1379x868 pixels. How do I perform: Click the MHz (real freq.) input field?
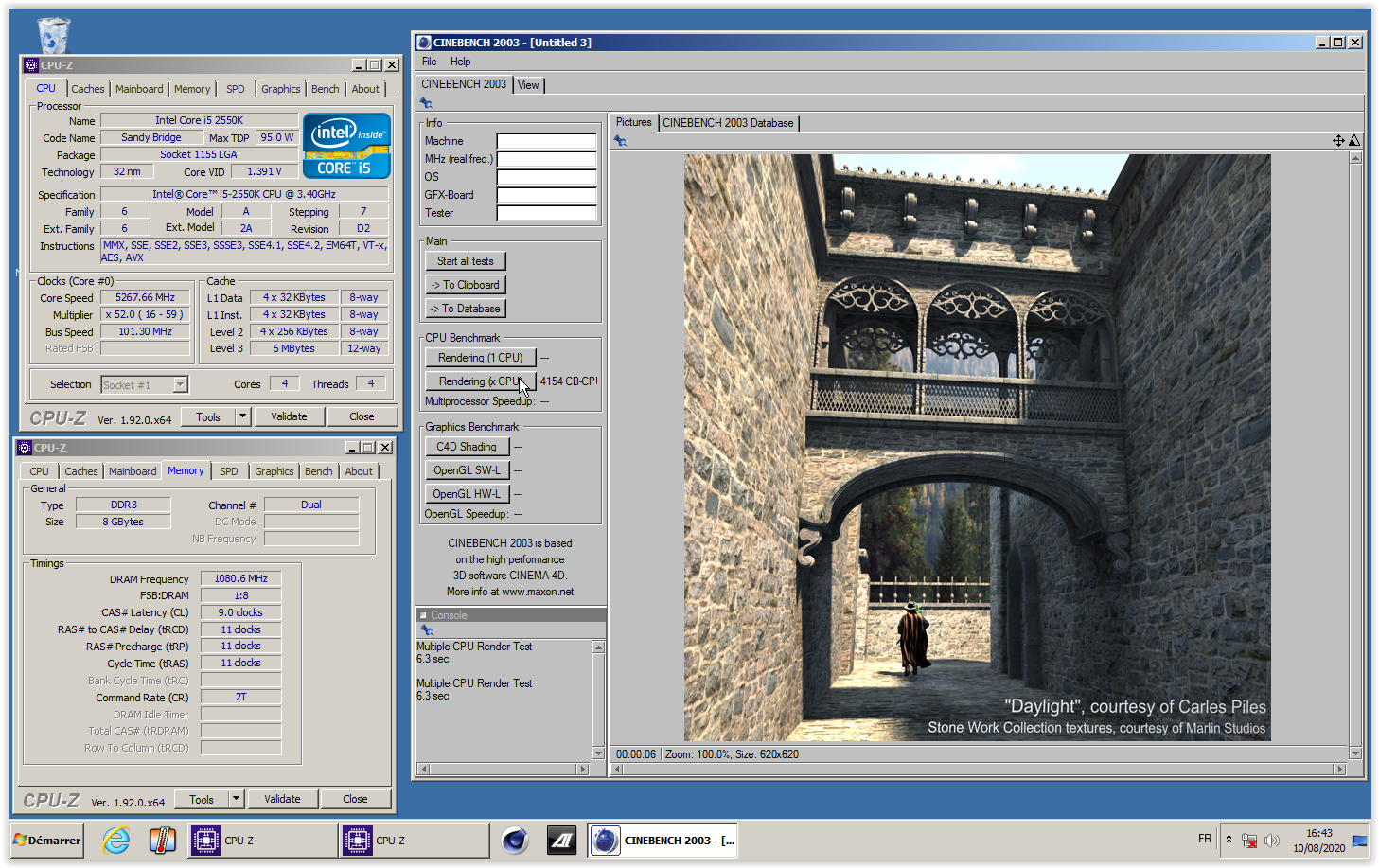pyautogui.click(x=547, y=159)
